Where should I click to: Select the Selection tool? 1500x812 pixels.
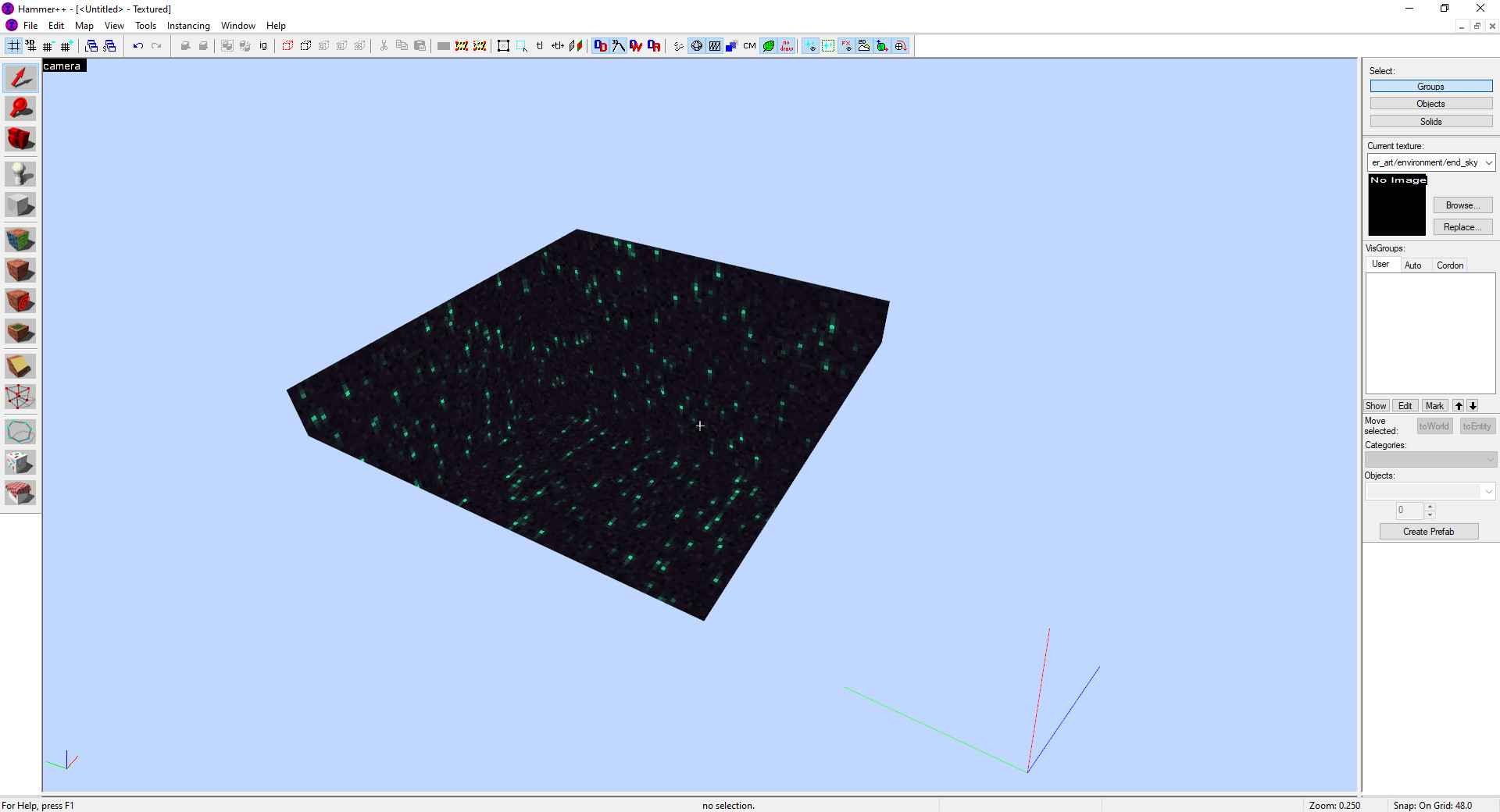point(20,77)
